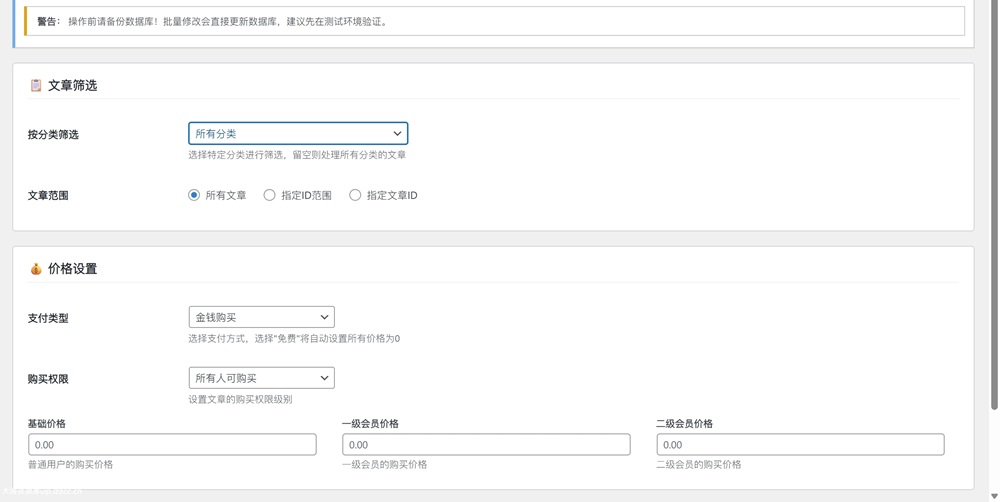Click the 文章范围 label

[x=48, y=196]
